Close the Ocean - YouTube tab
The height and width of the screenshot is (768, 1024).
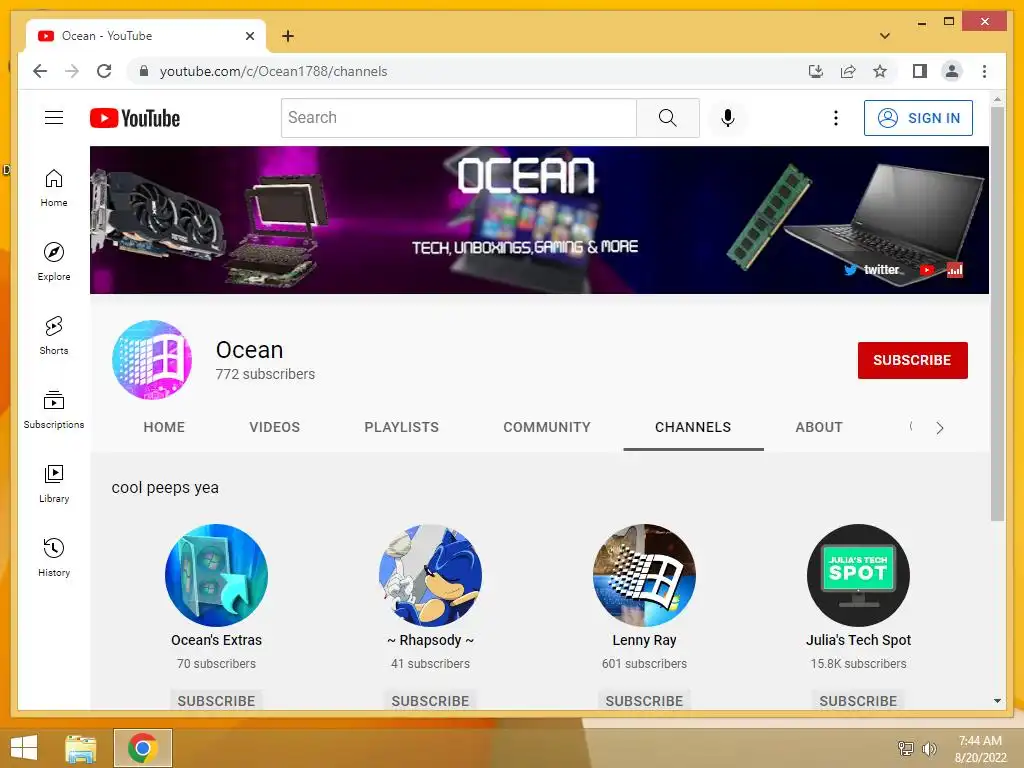click(x=249, y=36)
